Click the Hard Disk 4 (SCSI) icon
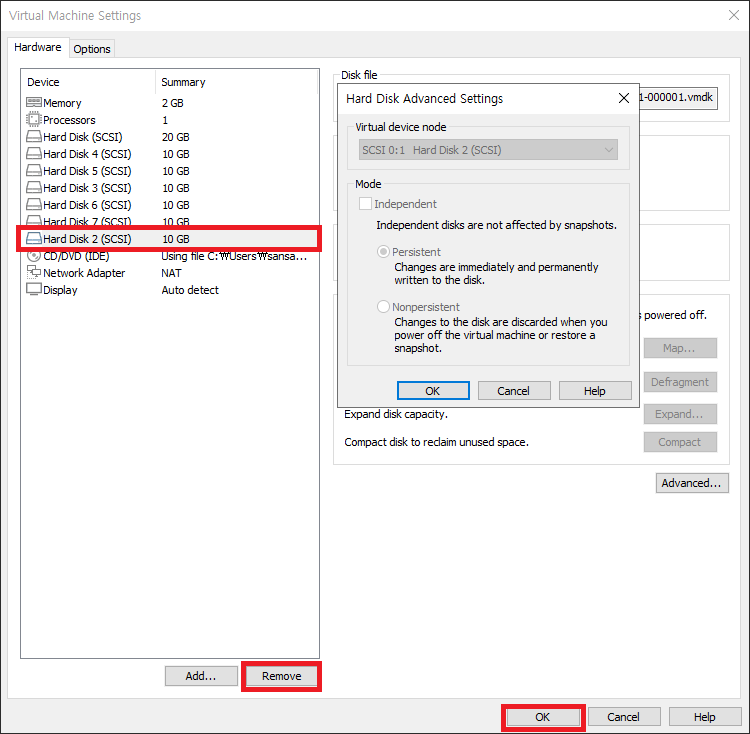The height and width of the screenshot is (734, 750). pyautogui.click(x=33, y=153)
